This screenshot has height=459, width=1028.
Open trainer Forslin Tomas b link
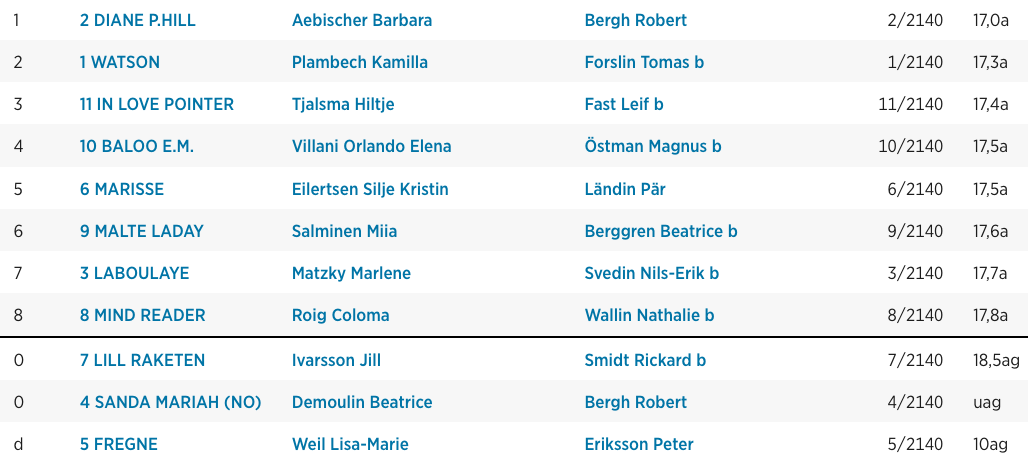pos(644,62)
